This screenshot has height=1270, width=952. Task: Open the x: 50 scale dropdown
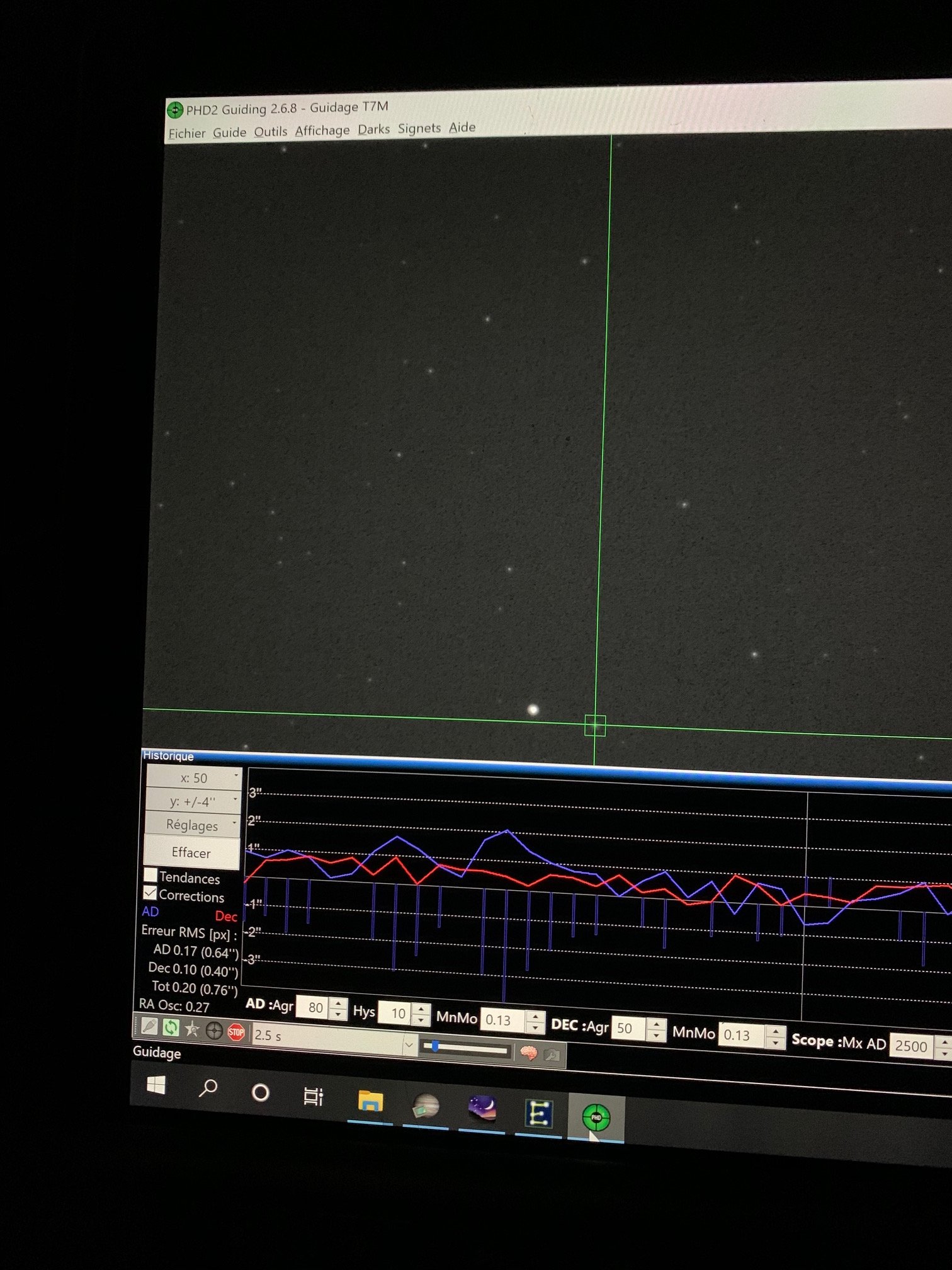pyautogui.click(x=194, y=778)
